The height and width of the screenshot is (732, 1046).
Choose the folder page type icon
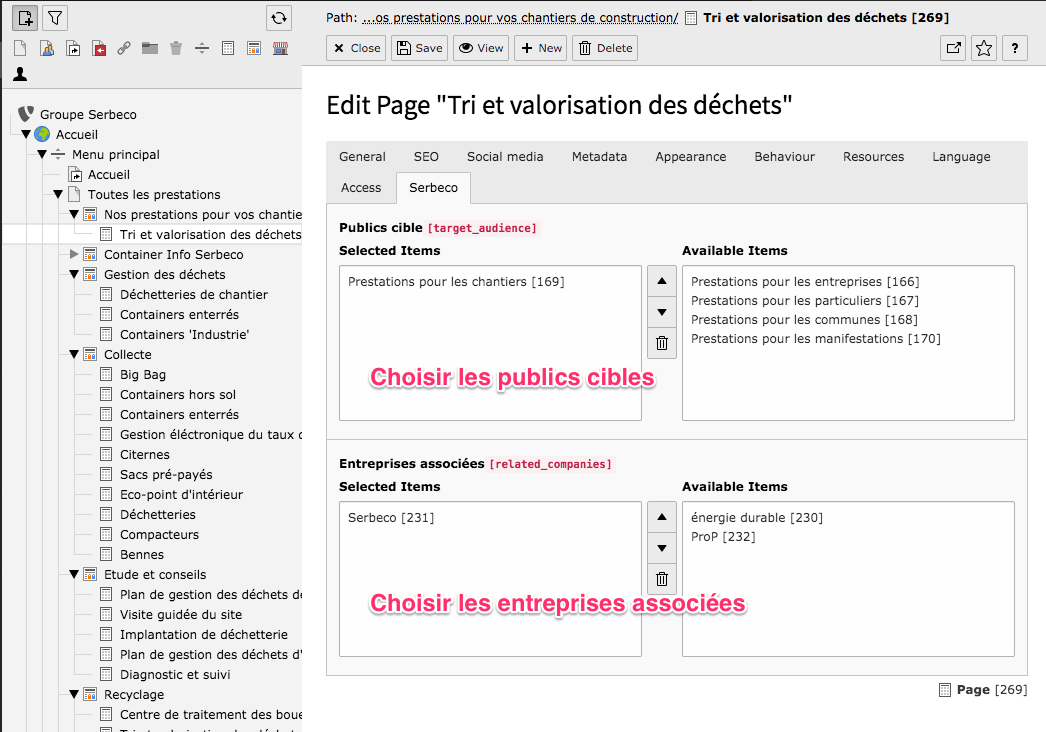[x=150, y=48]
